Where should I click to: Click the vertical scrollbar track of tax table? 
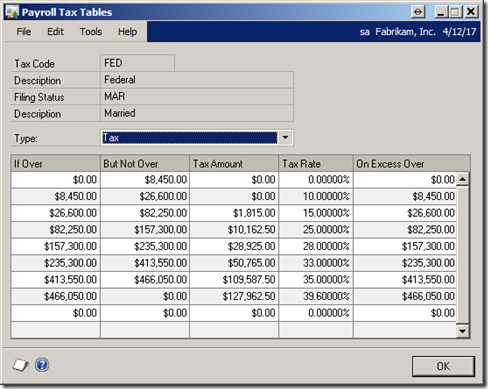[463, 255]
